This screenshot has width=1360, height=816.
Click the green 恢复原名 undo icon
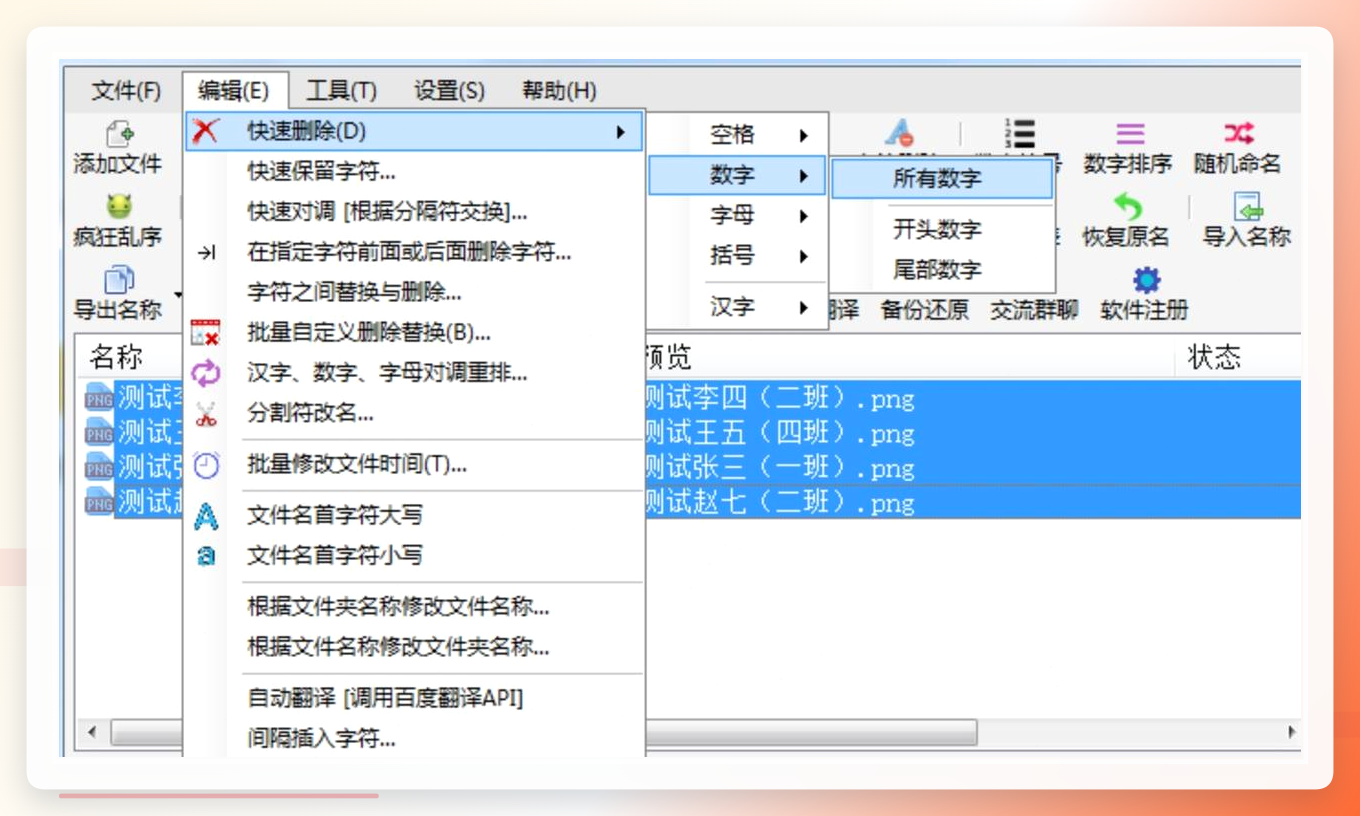click(x=1127, y=207)
